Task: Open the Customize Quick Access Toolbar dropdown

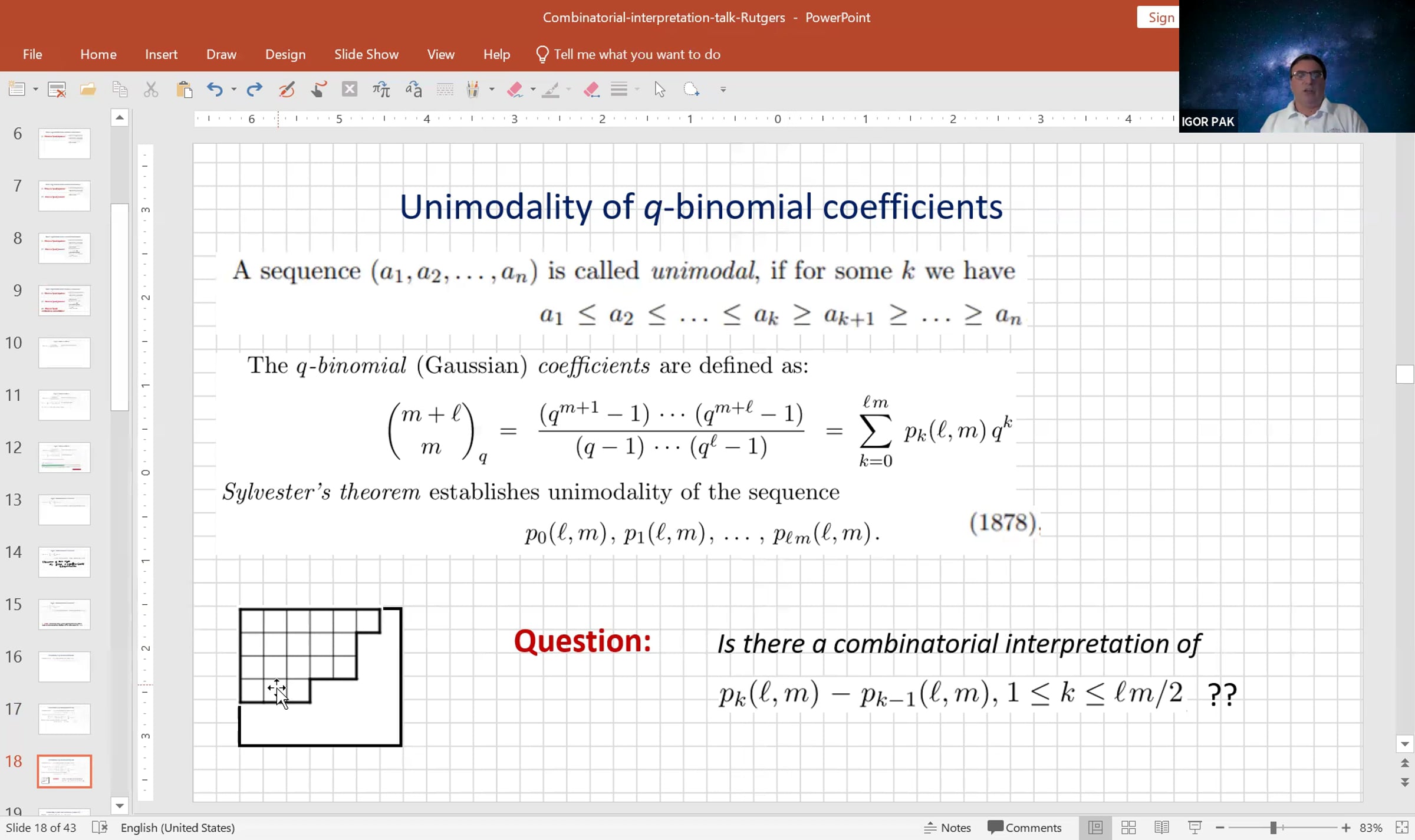Action: tap(723, 90)
